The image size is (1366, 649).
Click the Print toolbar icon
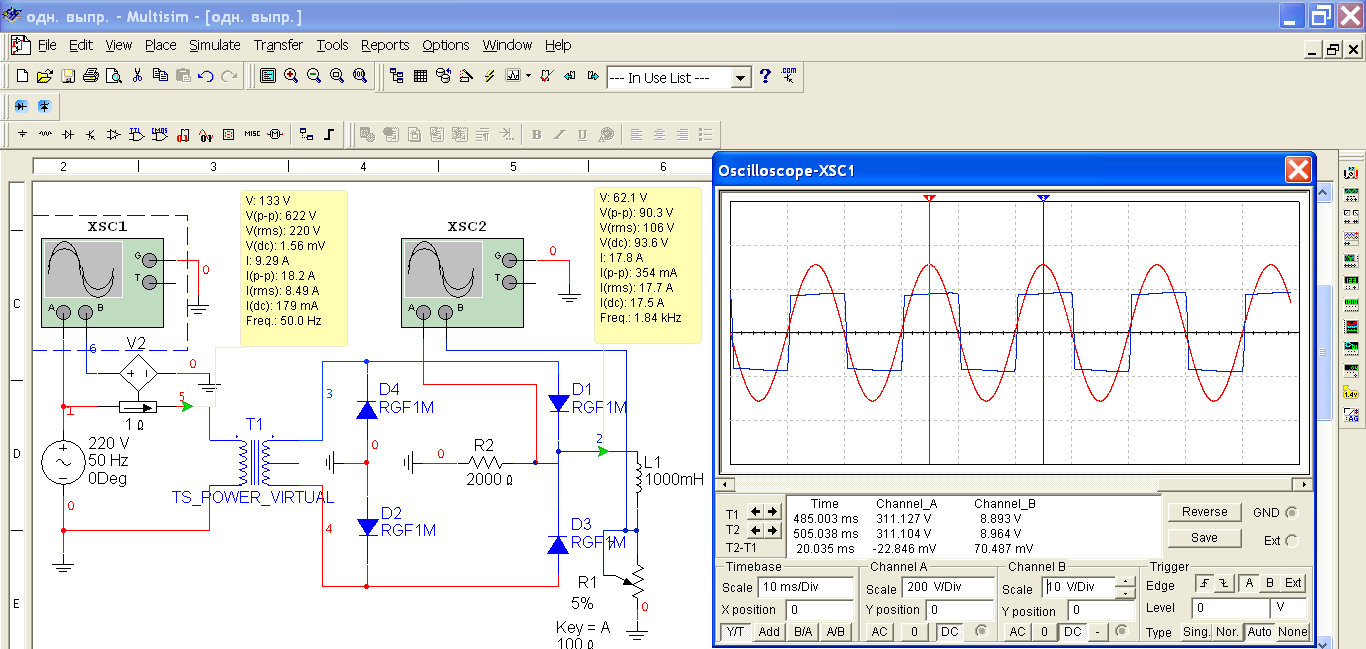click(90, 76)
